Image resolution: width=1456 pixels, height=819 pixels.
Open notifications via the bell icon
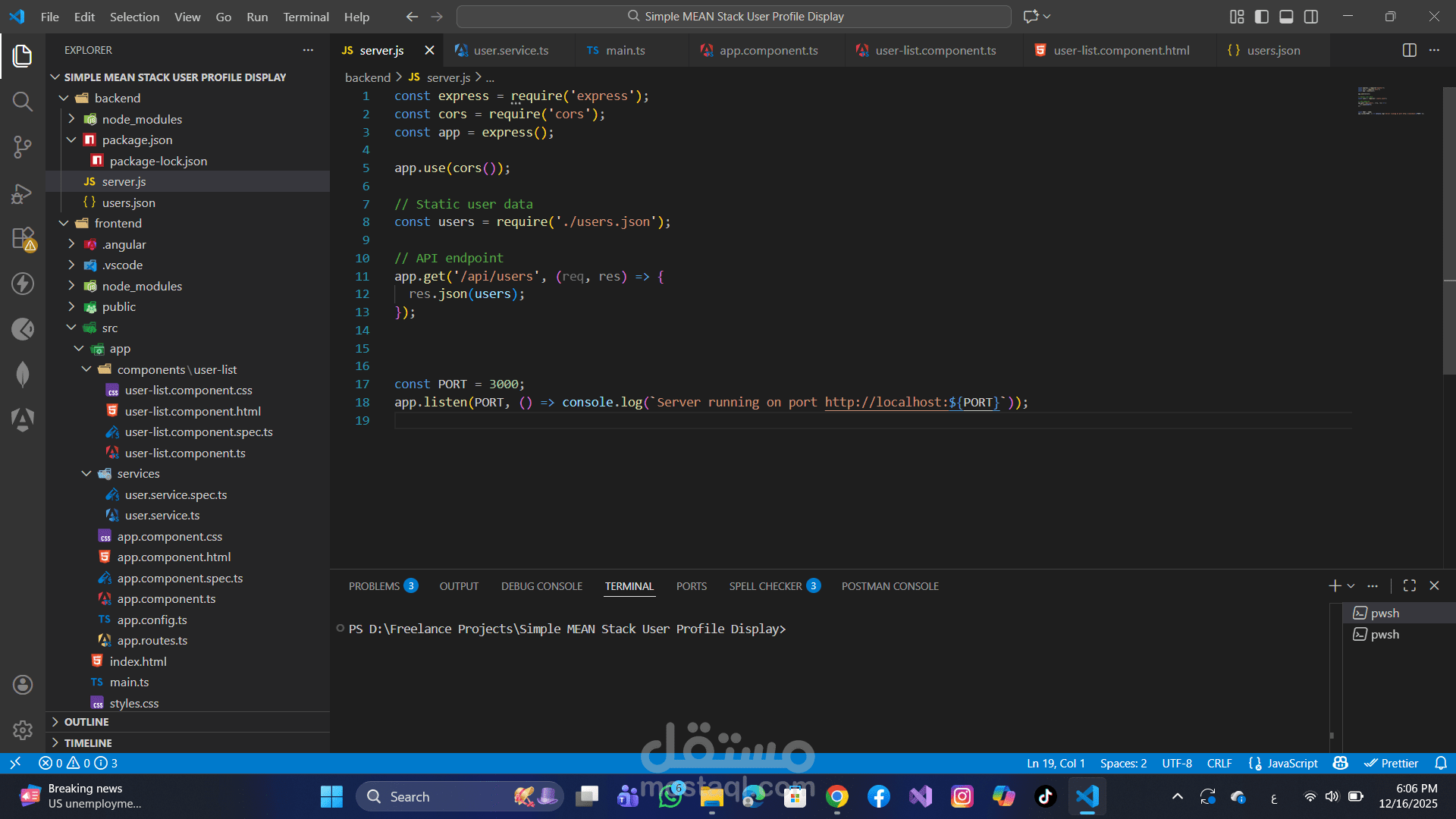[x=1442, y=763]
